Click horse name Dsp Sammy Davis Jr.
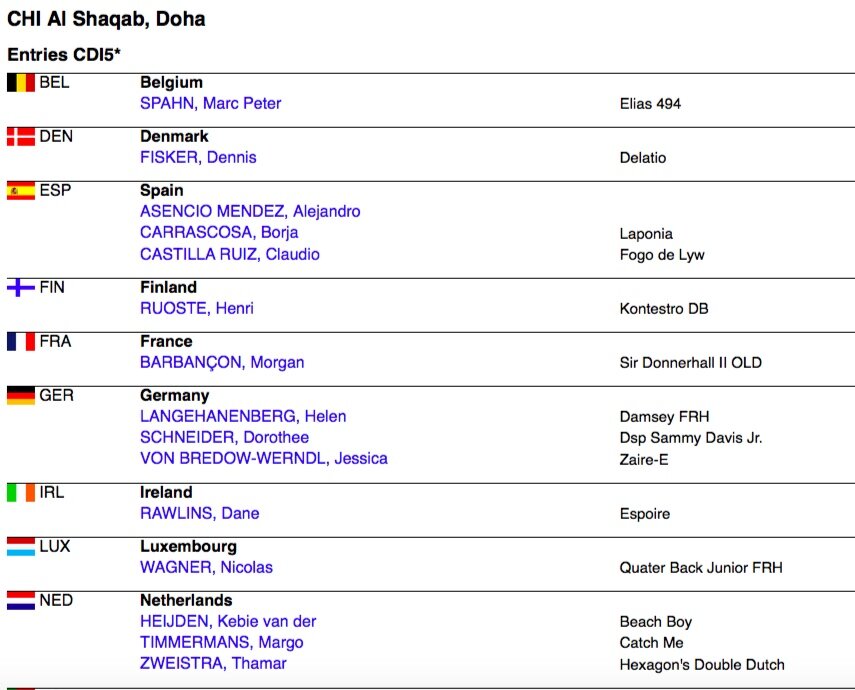The width and height of the screenshot is (855, 690). (691, 438)
